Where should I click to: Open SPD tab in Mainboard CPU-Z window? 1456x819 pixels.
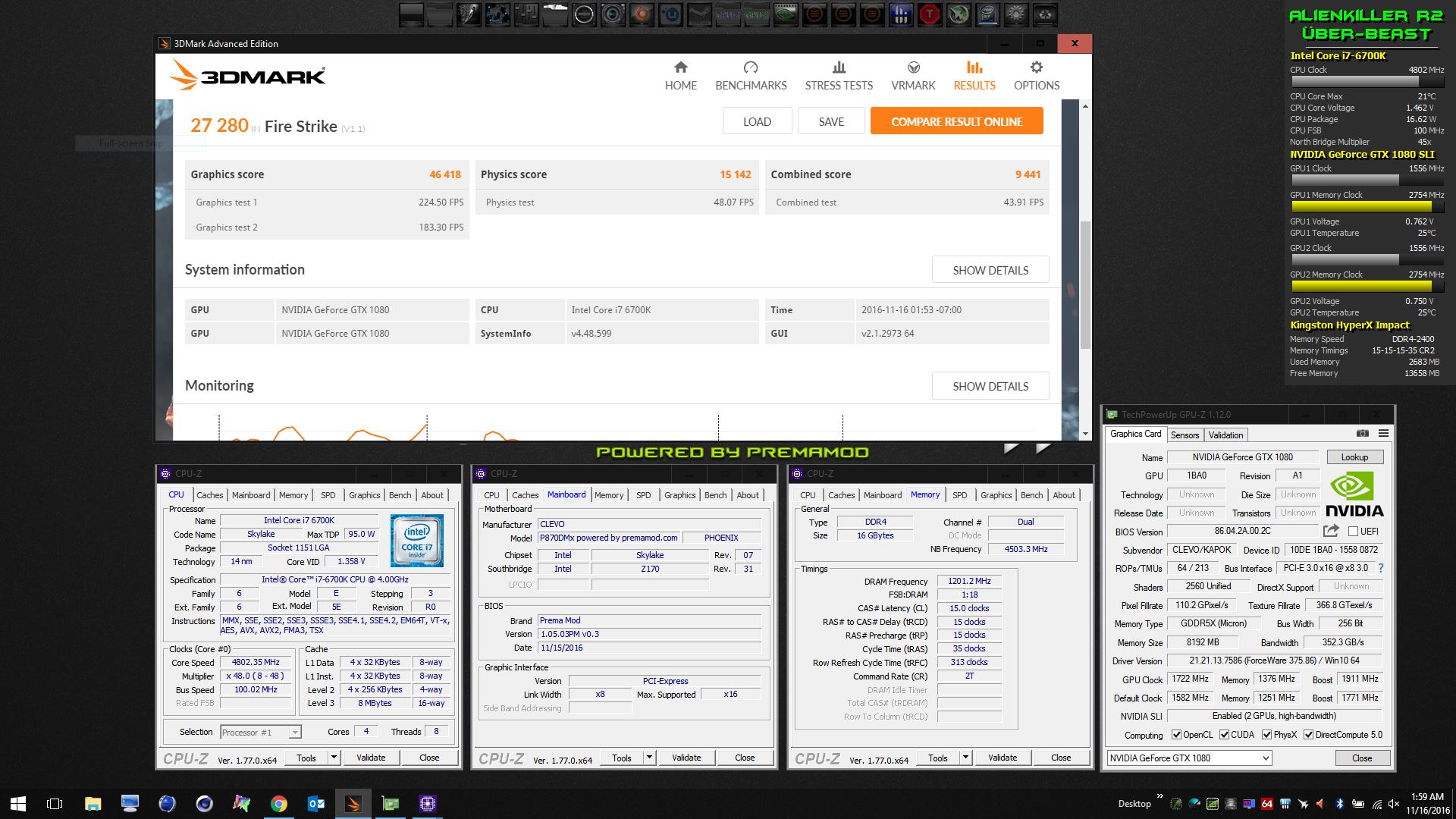pos(643,495)
